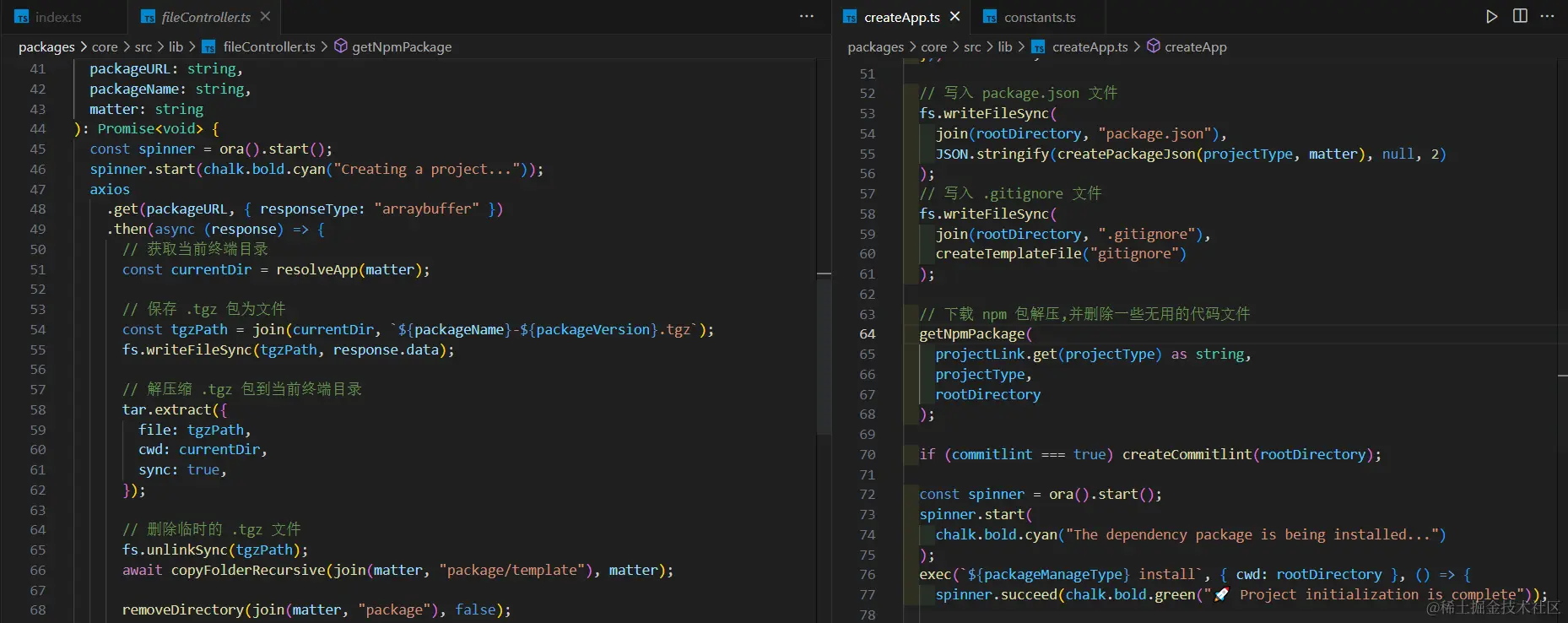Click 'lib' in right breadcrumb
The height and width of the screenshot is (623, 1568).
tap(1004, 47)
